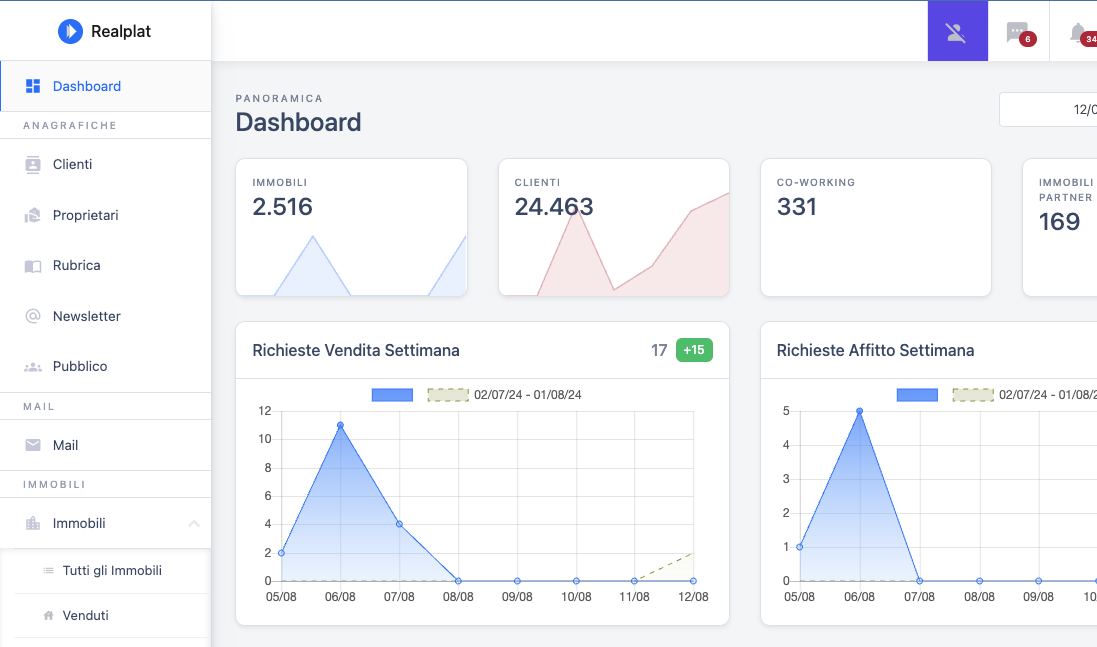1097x647 pixels.
Task: Click the Mail envelope icon
Action: click(33, 445)
